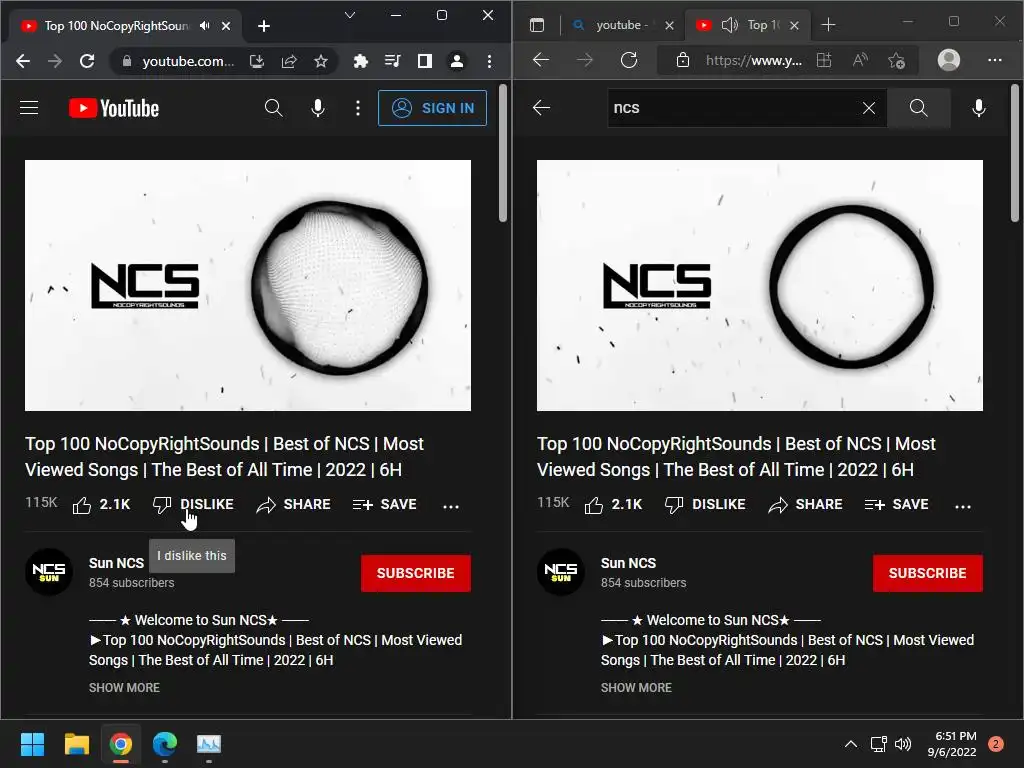Click voice search microphone in Edge window
This screenshot has height=768, width=1024.
click(x=978, y=108)
